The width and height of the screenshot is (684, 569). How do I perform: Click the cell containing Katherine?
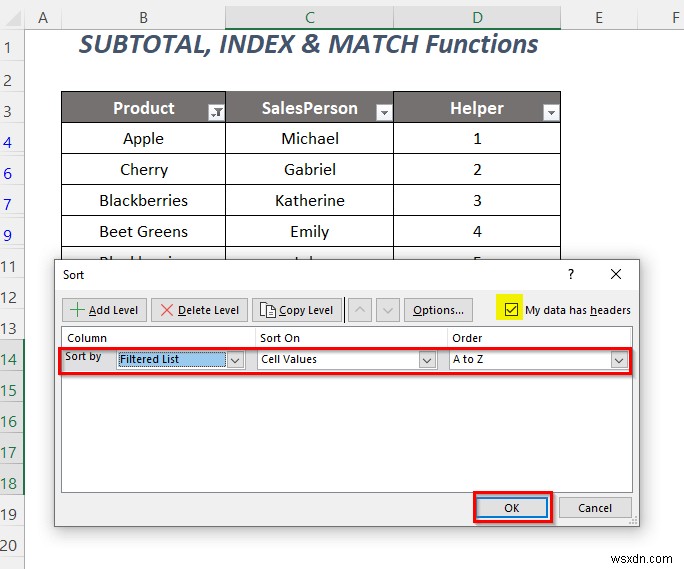(310, 200)
